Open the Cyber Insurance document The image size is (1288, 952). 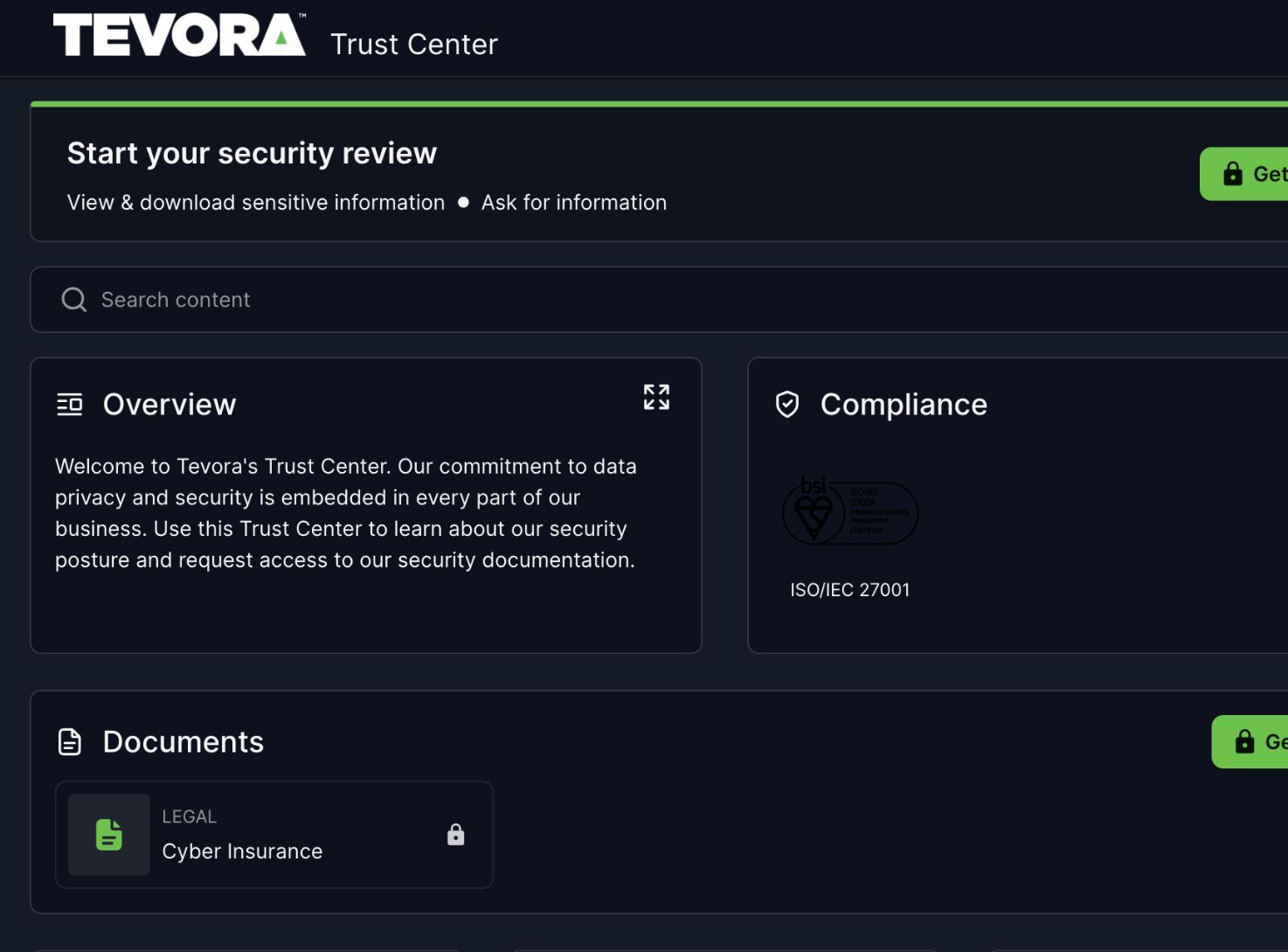tap(274, 835)
